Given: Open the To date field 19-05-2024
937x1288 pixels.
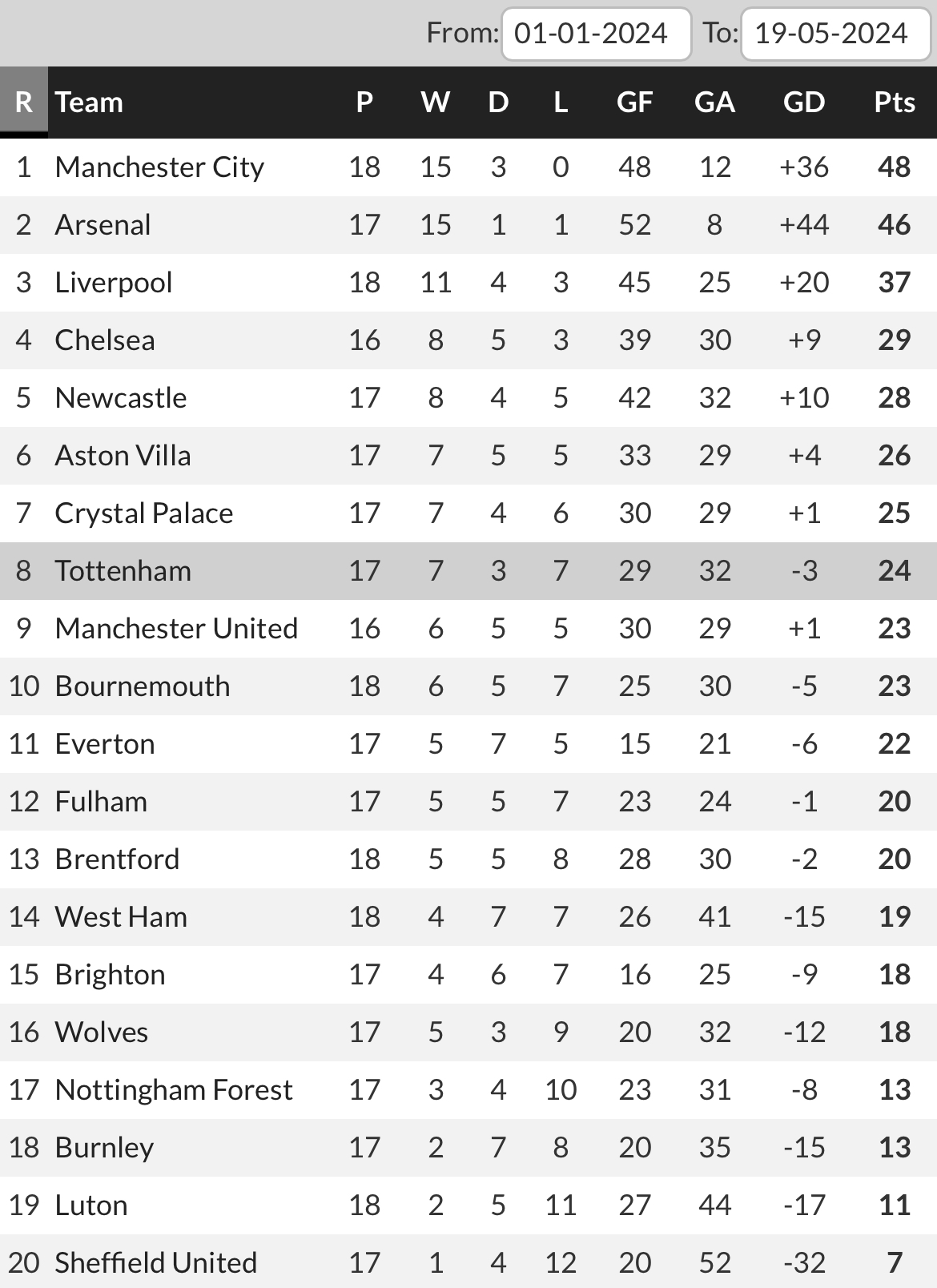Looking at the screenshot, I should (835, 34).
